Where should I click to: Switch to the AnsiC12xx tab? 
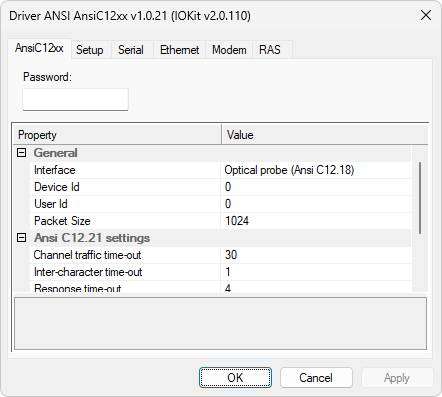pos(39,49)
